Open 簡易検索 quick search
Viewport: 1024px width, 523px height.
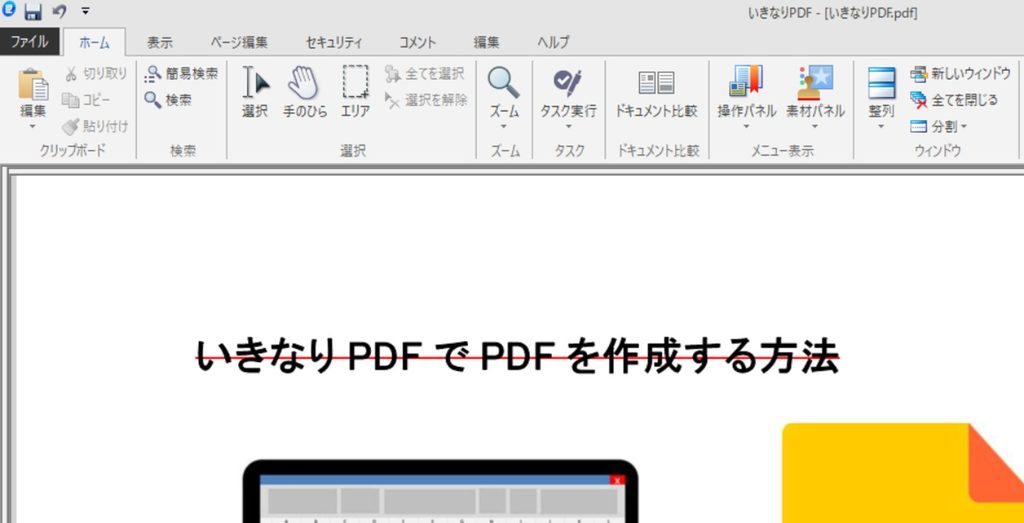tap(181, 74)
